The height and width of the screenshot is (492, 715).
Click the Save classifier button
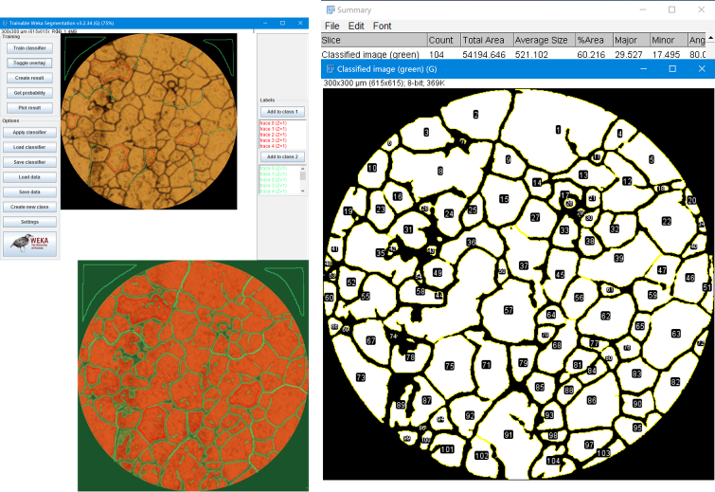click(x=30, y=162)
